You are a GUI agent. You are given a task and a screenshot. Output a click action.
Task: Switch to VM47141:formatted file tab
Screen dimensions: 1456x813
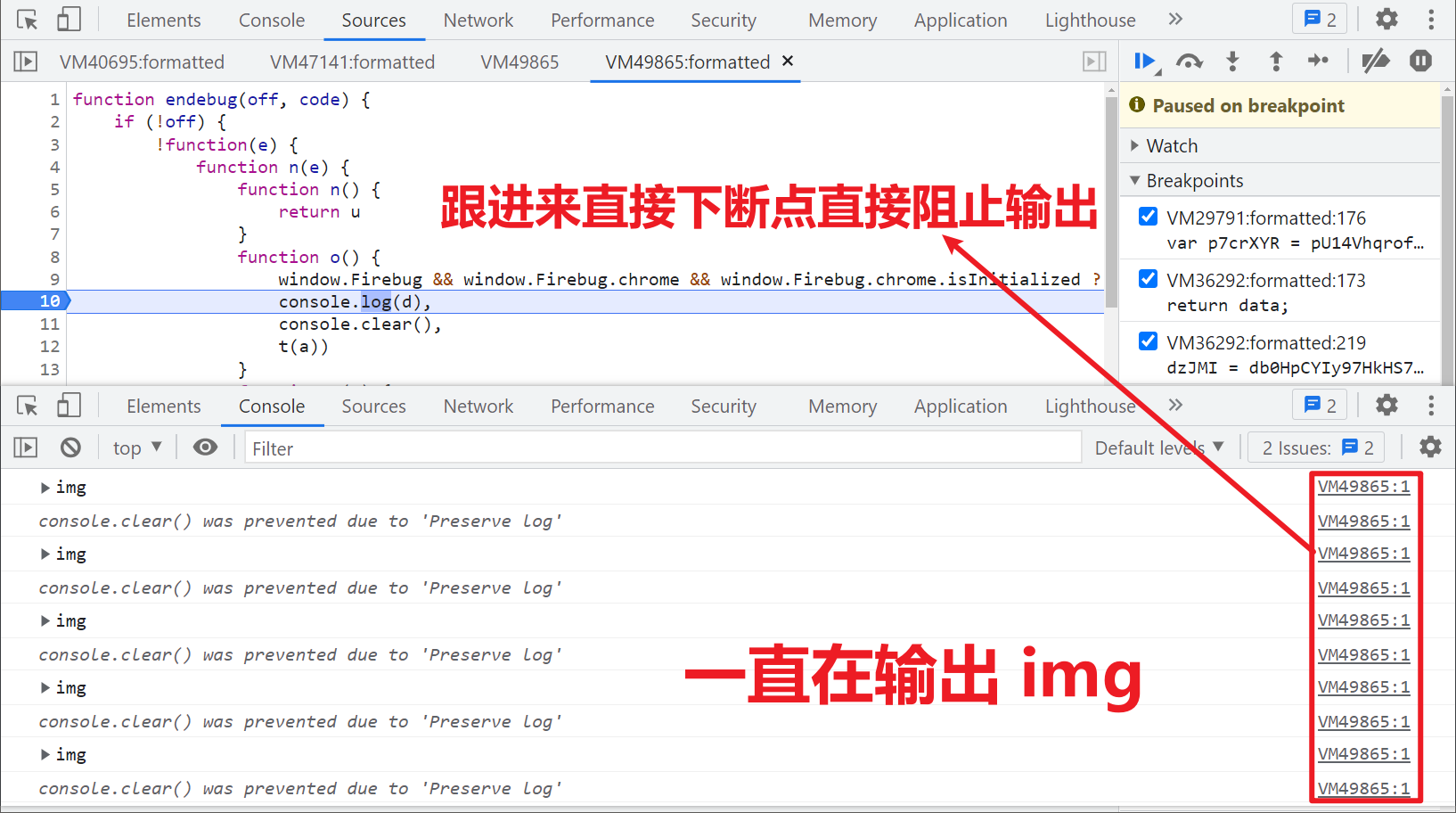(352, 62)
